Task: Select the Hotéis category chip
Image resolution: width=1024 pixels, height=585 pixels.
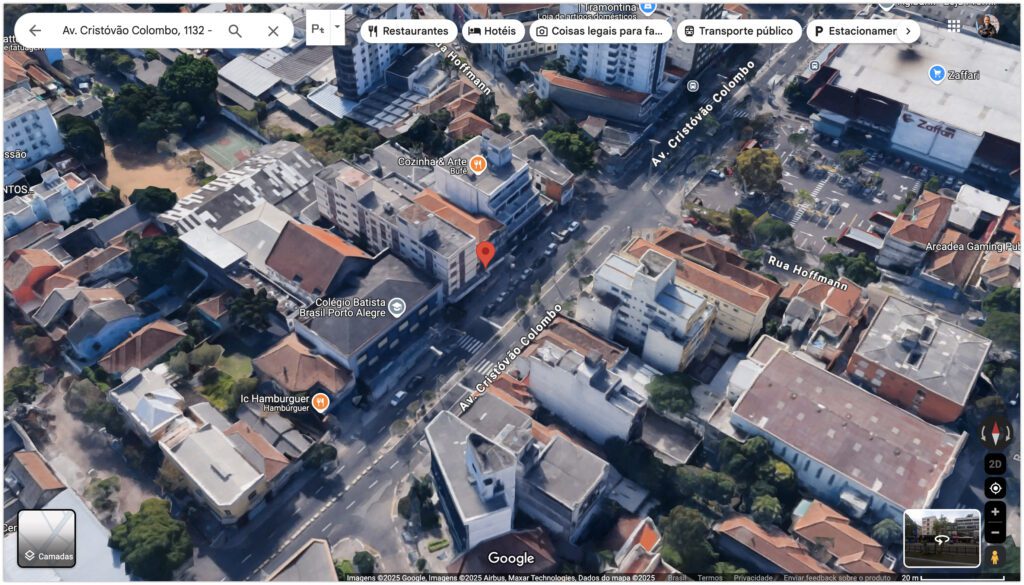Action: 491,31
